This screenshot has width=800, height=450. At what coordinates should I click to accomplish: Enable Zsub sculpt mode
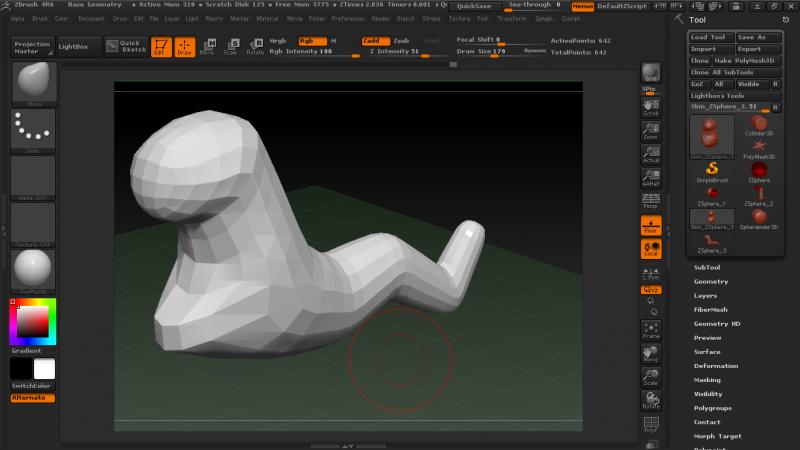(x=401, y=41)
